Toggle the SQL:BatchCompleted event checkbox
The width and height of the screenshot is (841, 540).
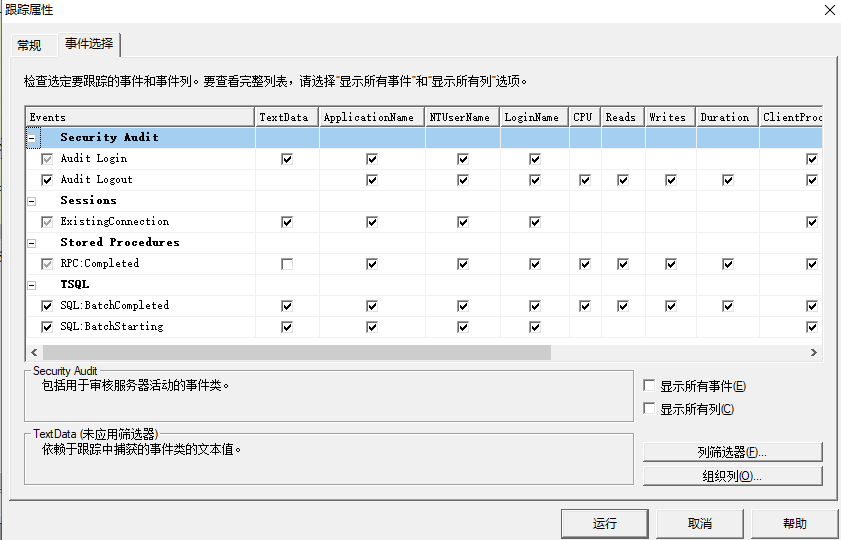click(x=47, y=306)
